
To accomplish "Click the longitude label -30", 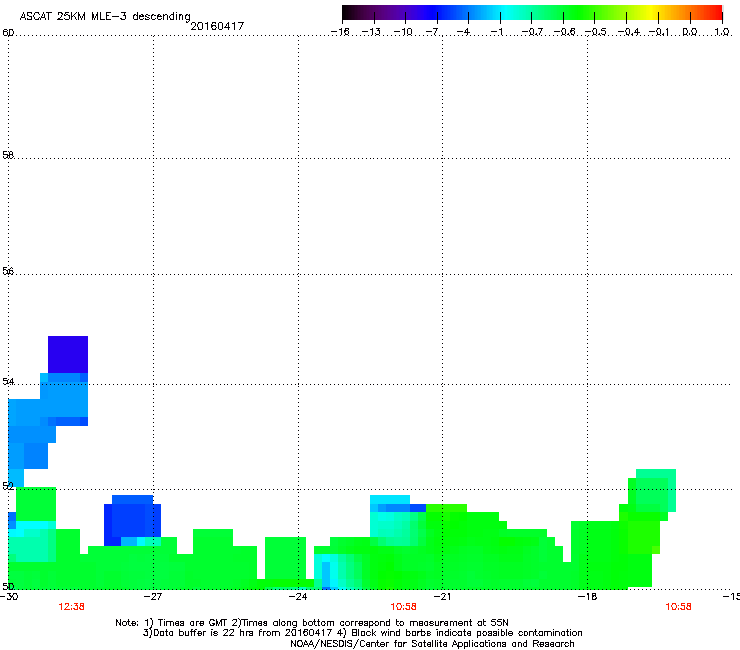I will point(9,597).
